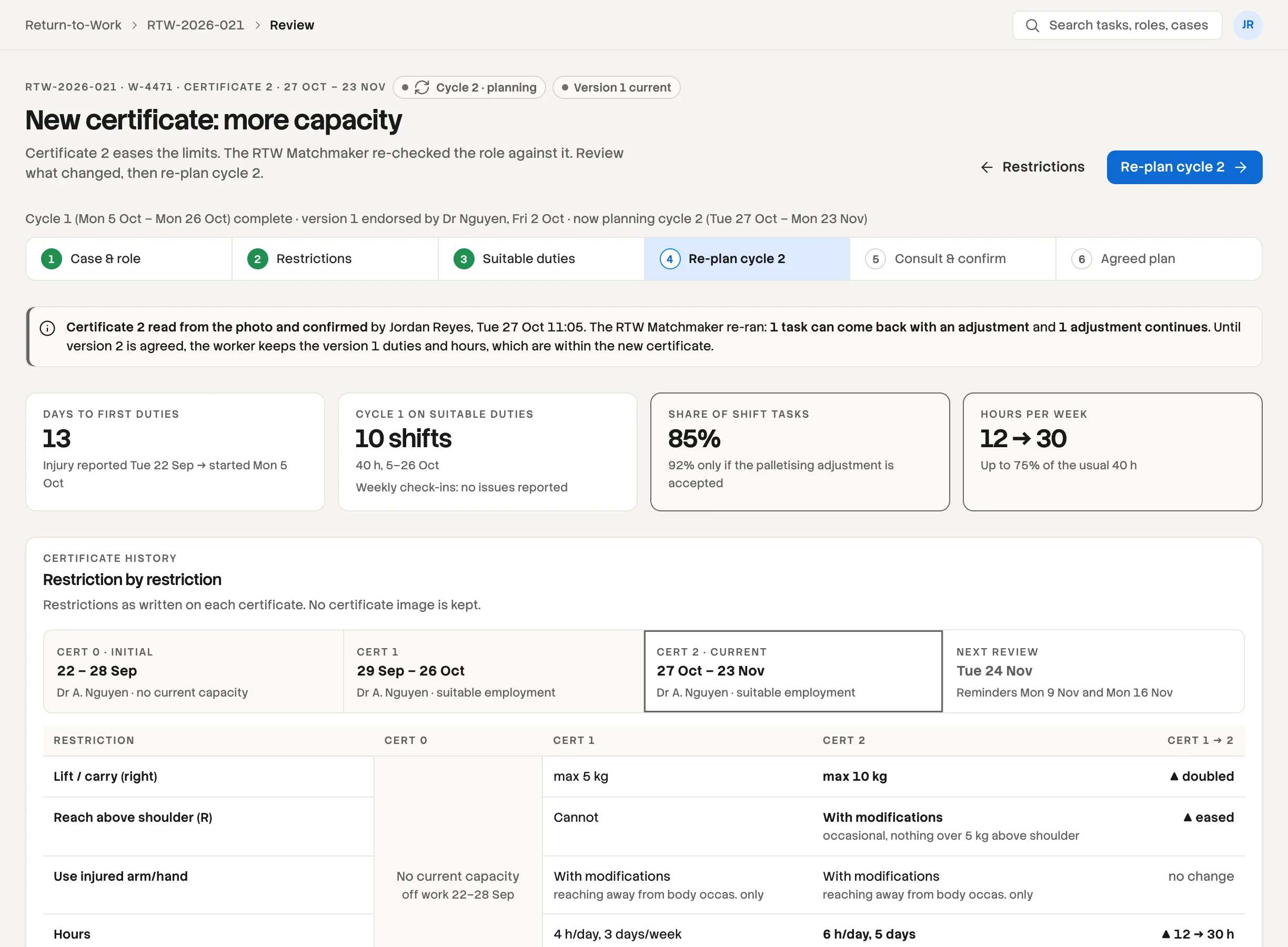Click 'no change' in injured arm row
Image resolution: width=1288 pixels, height=947 pixels.
1201,877
